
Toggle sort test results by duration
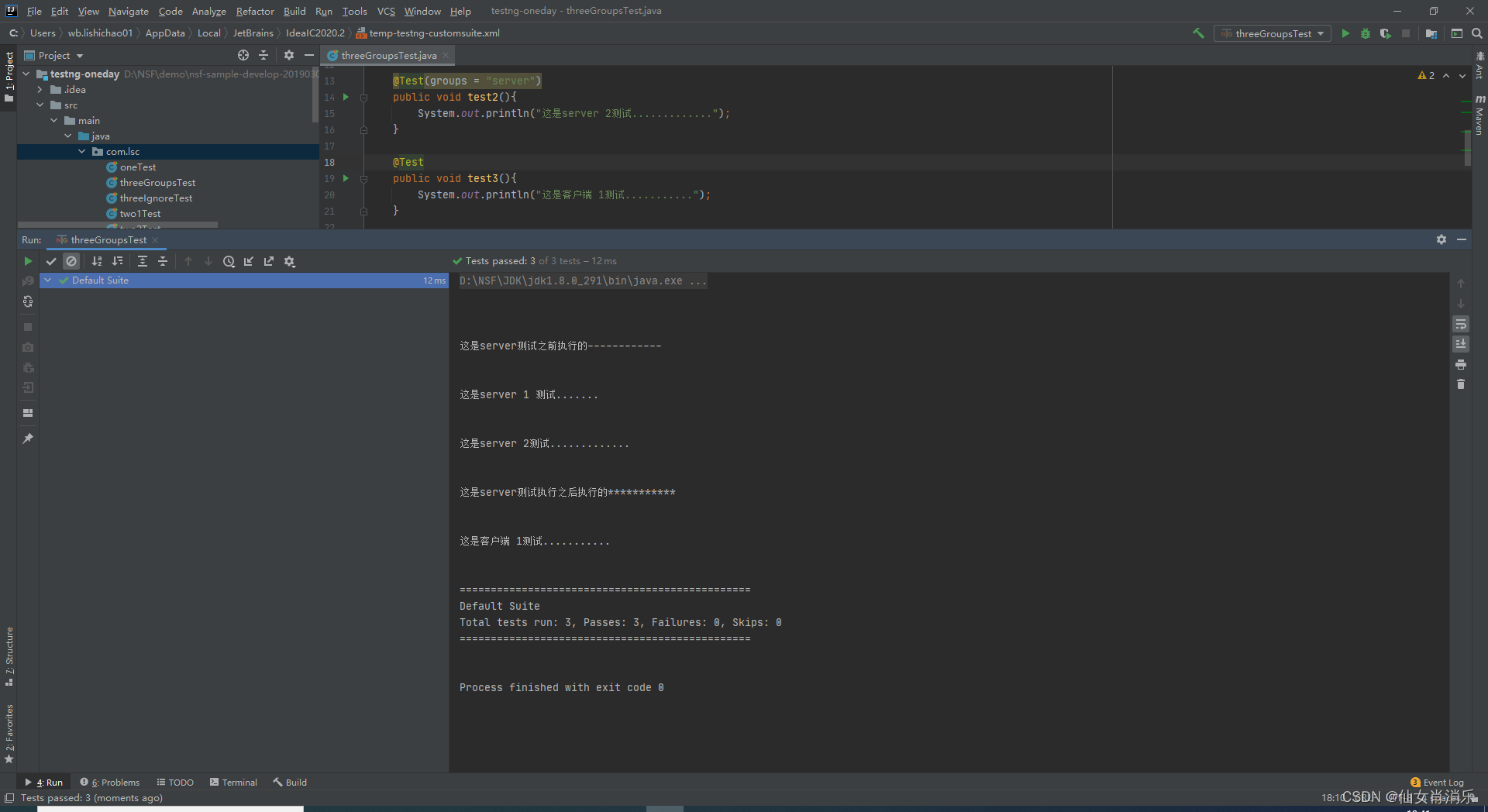[x=117, y=261]
